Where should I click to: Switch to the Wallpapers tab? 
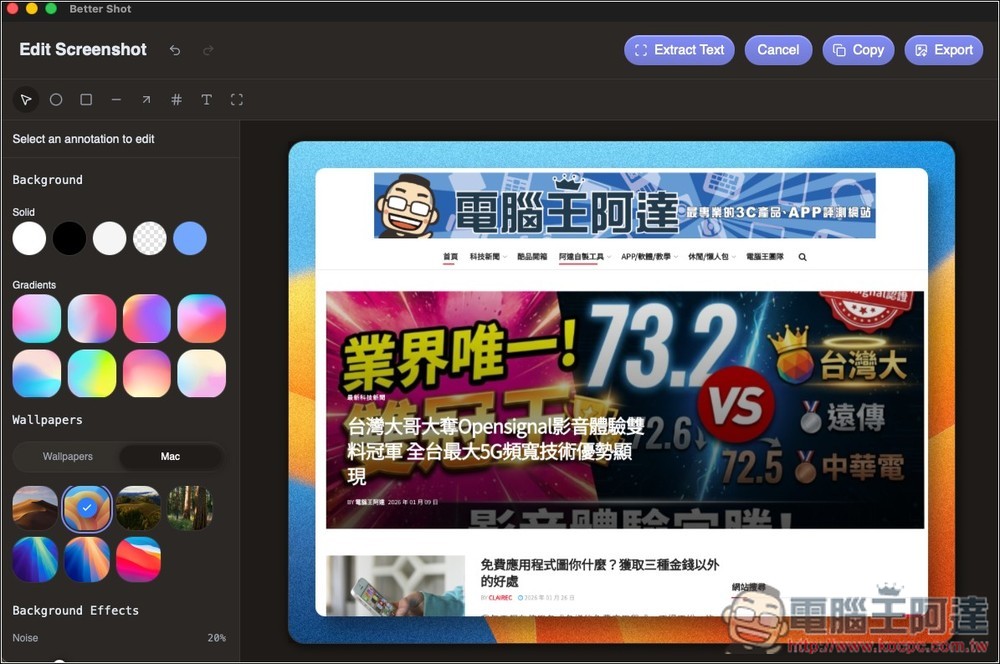[67, 456]
